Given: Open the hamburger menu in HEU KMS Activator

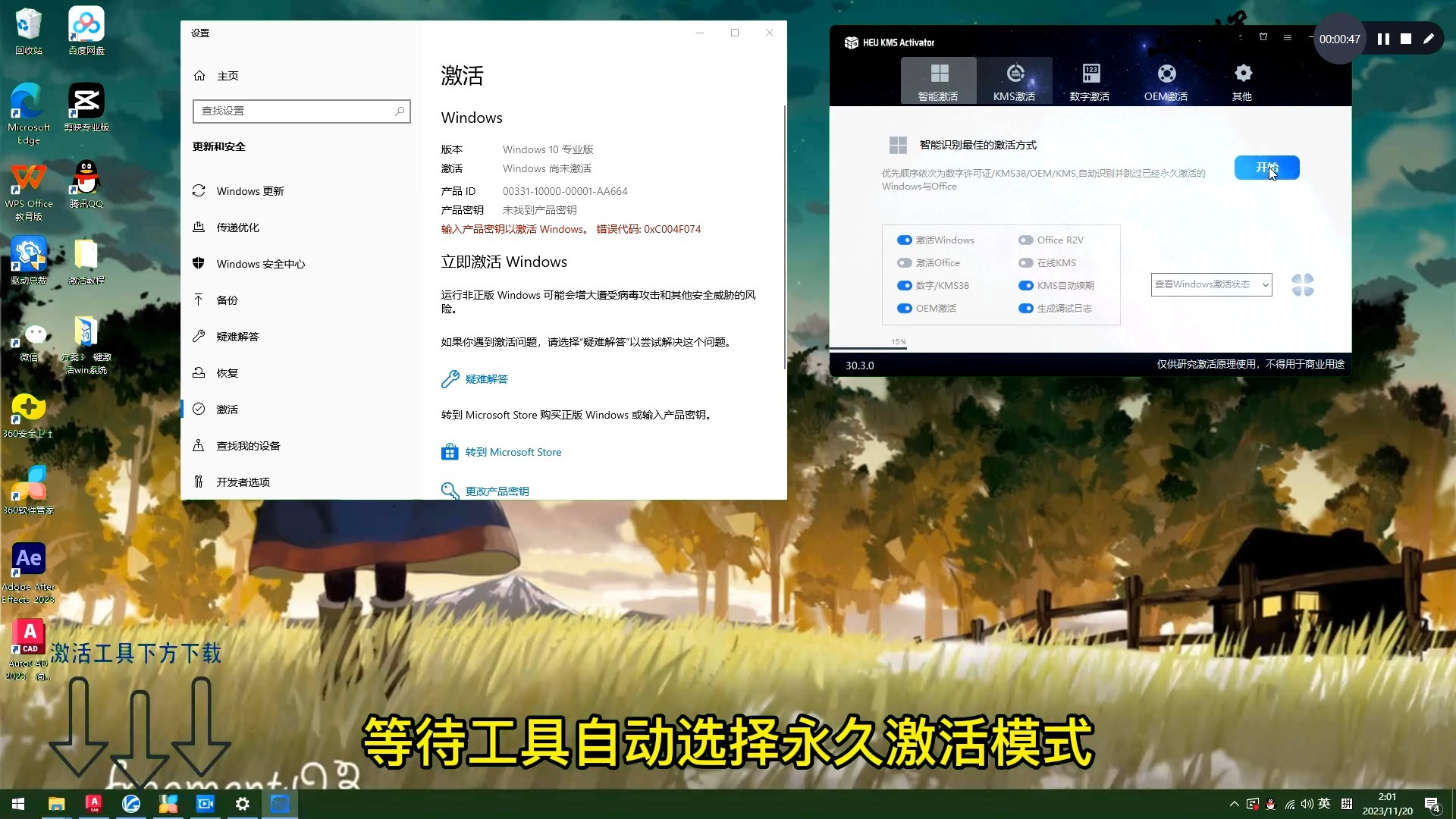Looking at the screenshot, I should click(x=1288, y=36).
